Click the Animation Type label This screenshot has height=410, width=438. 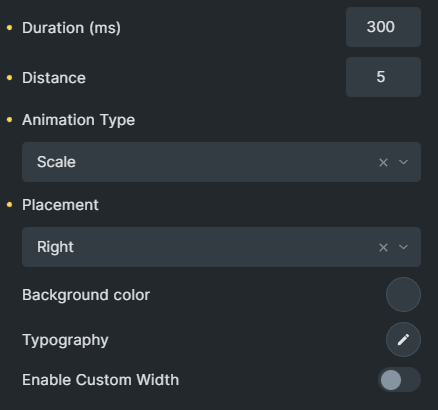[x=79, y=120]
